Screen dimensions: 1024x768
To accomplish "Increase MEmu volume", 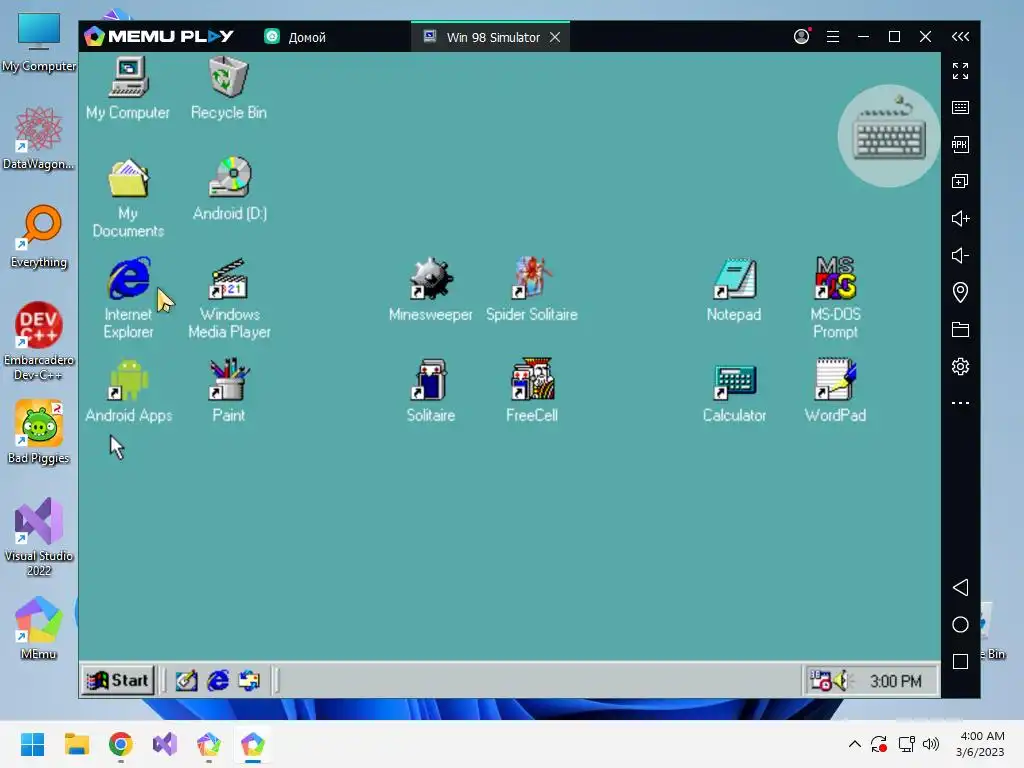I will click(960, 218).
